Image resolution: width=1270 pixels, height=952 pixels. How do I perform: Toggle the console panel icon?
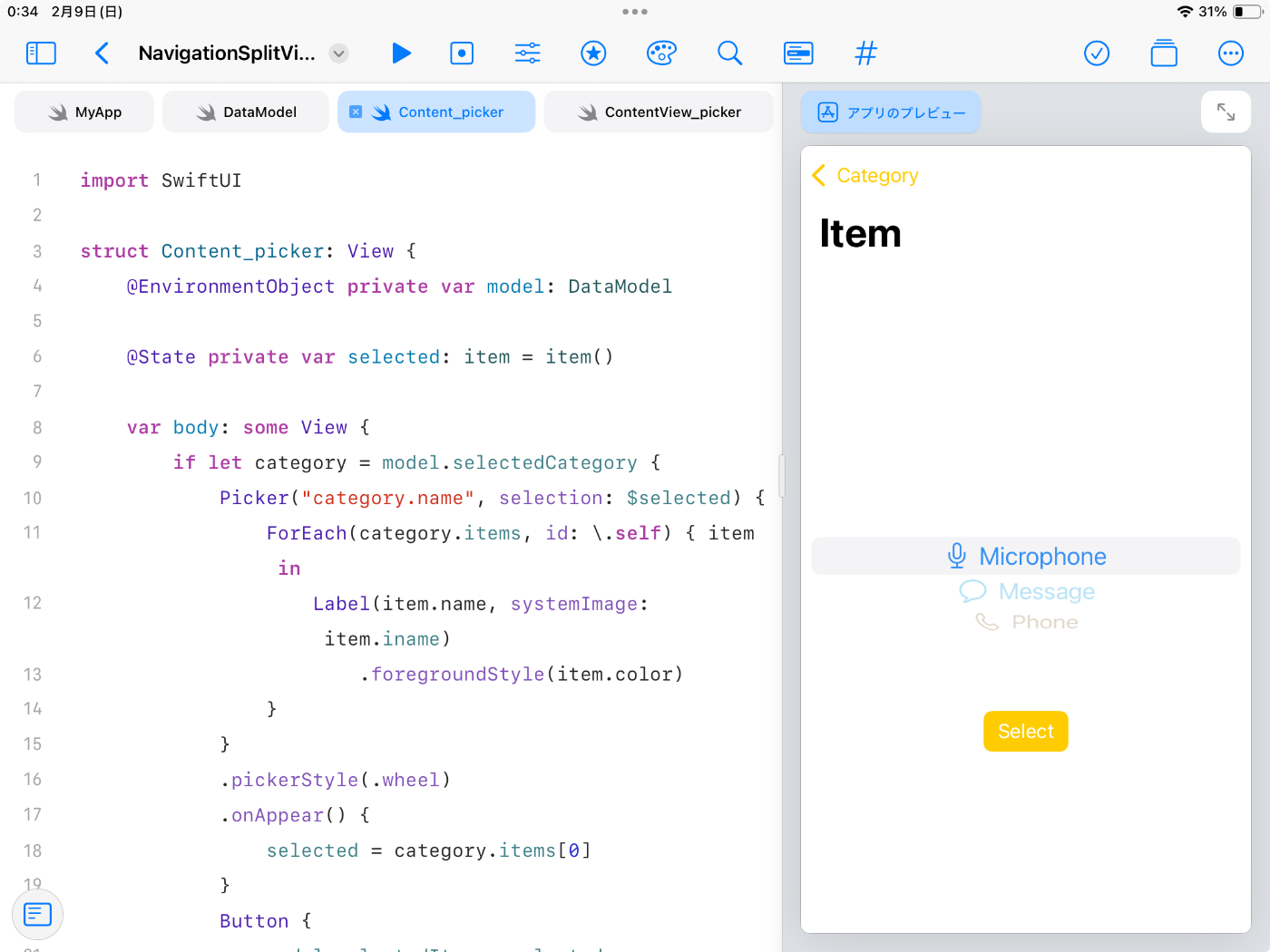pyautogui.click(x=798, y=53)
